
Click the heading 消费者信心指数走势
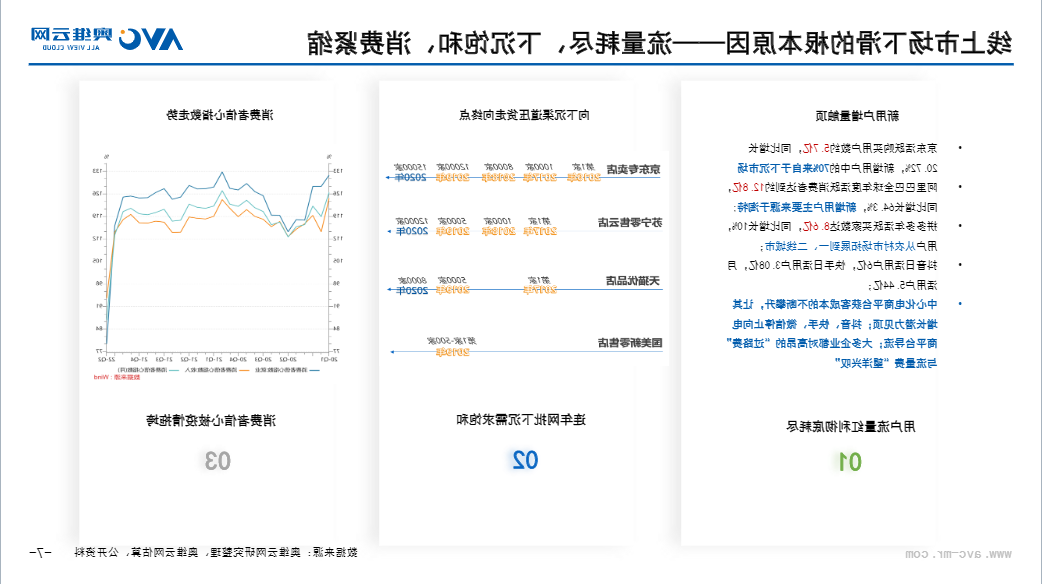(x=219, y=115)
